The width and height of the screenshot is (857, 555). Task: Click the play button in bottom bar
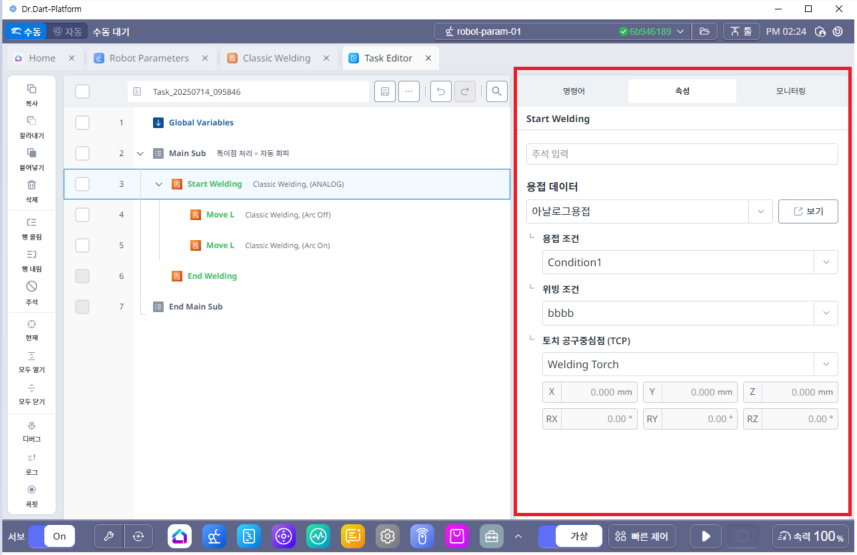coord(705,536)
